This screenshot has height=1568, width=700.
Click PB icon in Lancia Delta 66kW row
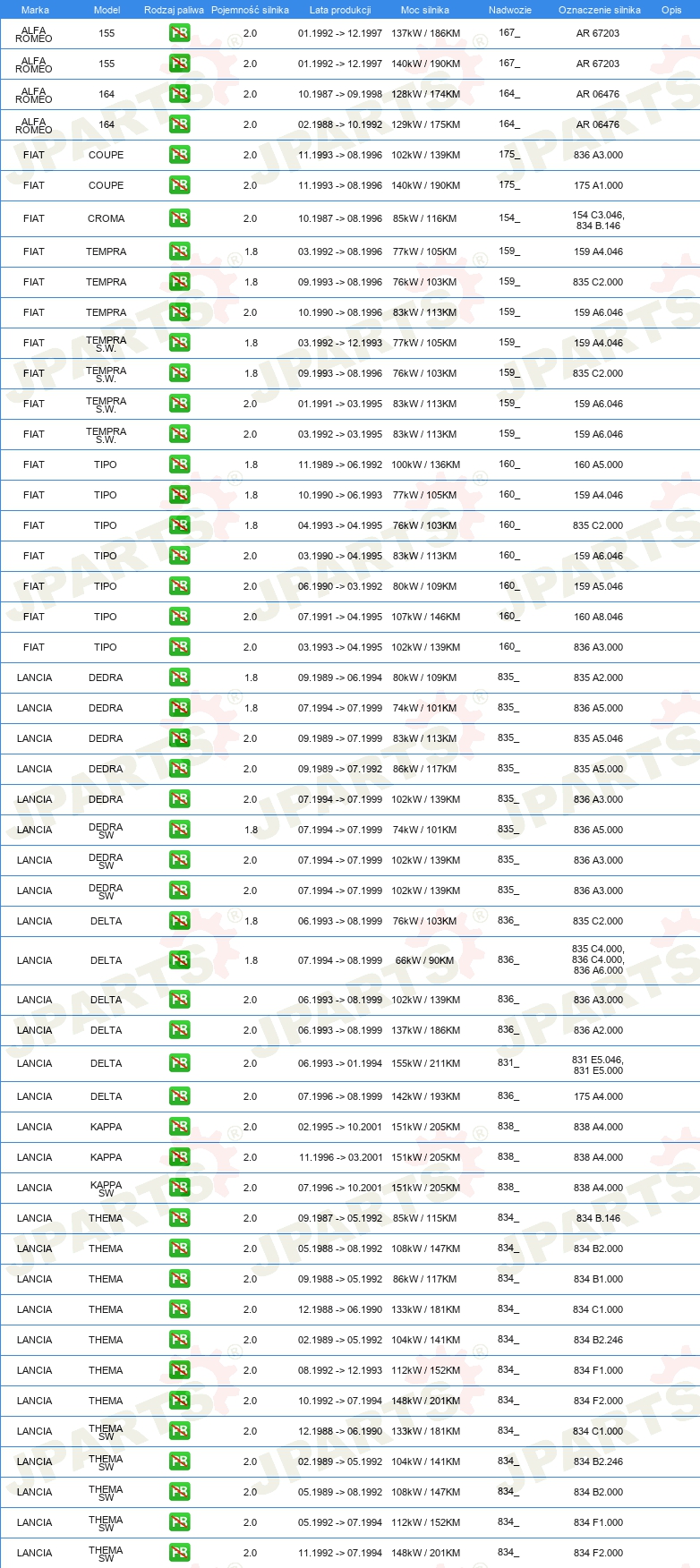coord(179,960)
